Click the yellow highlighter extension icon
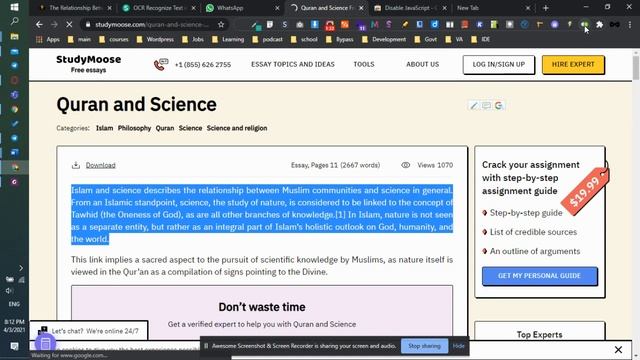 [404, 24]
